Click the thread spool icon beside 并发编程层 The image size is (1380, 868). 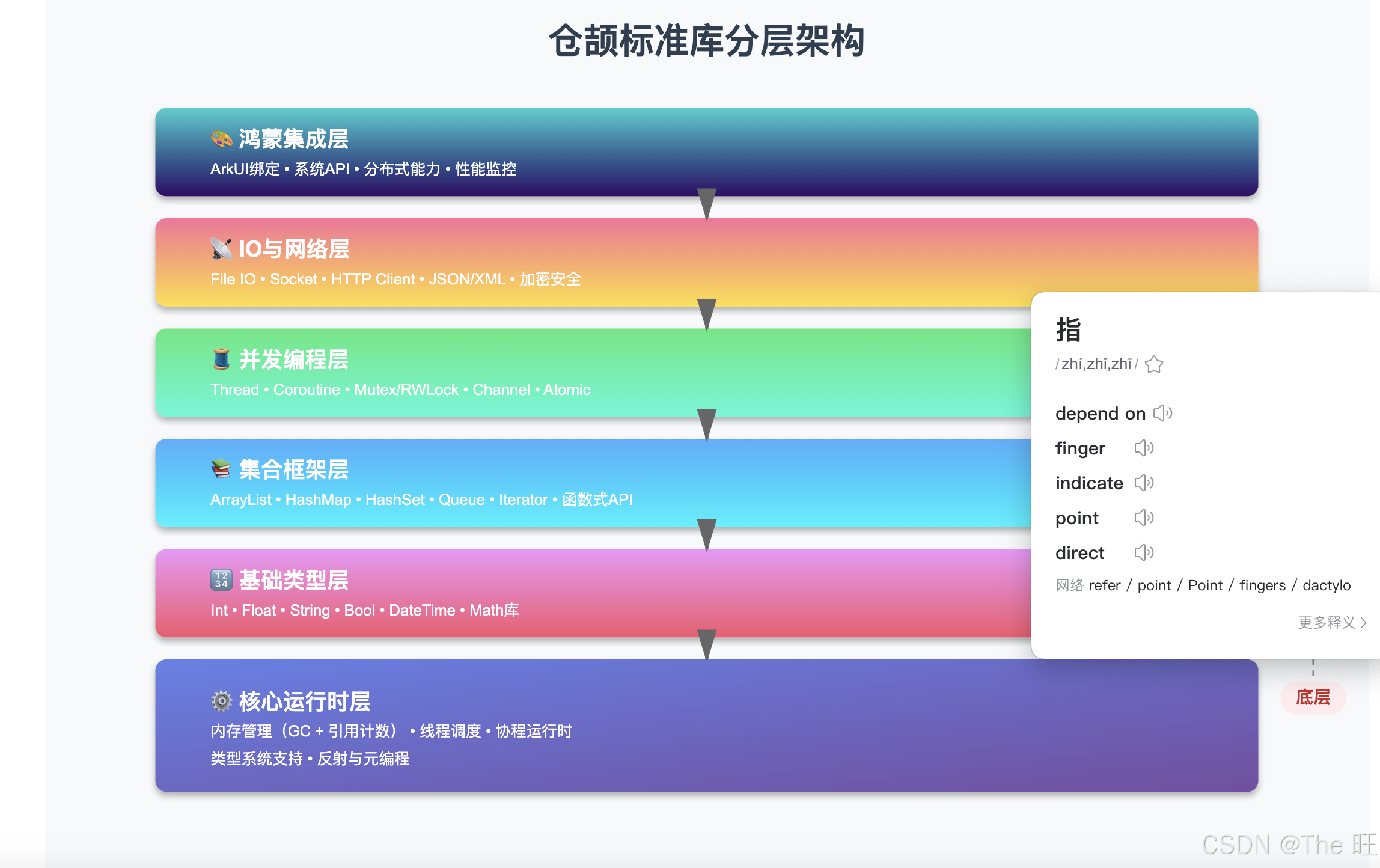pos(221,359)
